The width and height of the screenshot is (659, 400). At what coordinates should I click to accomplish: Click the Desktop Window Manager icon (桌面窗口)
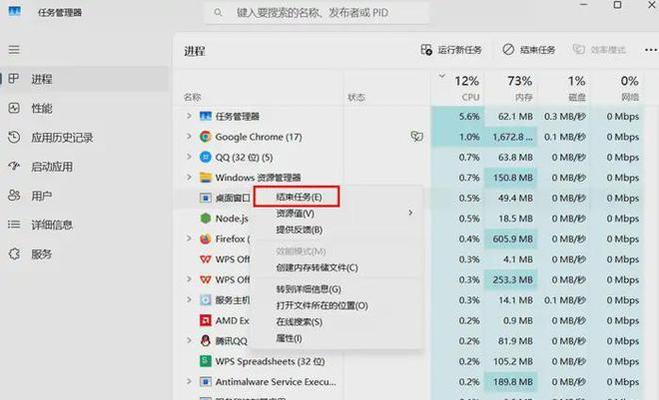tap(205, 198)
